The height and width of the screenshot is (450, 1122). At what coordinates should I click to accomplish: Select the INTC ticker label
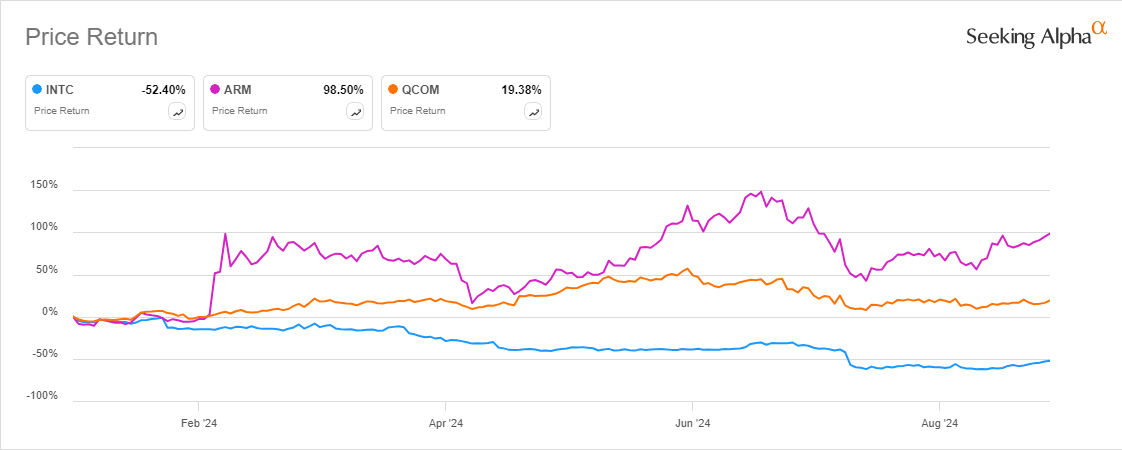click(x=60, y=89)
